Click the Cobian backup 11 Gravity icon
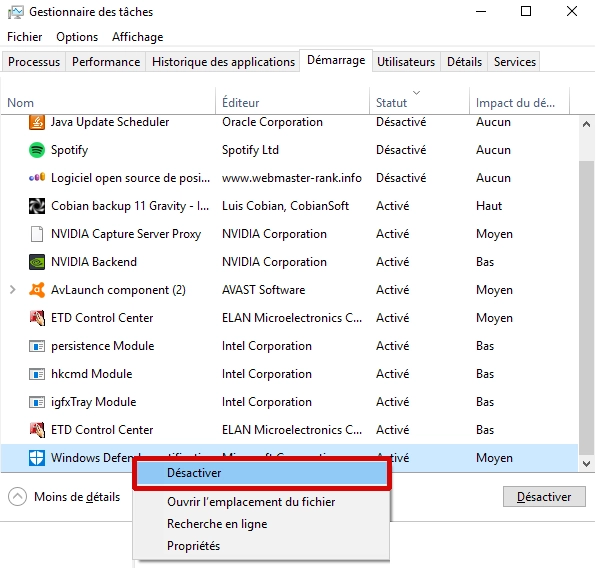 click(x=37, y=206)
